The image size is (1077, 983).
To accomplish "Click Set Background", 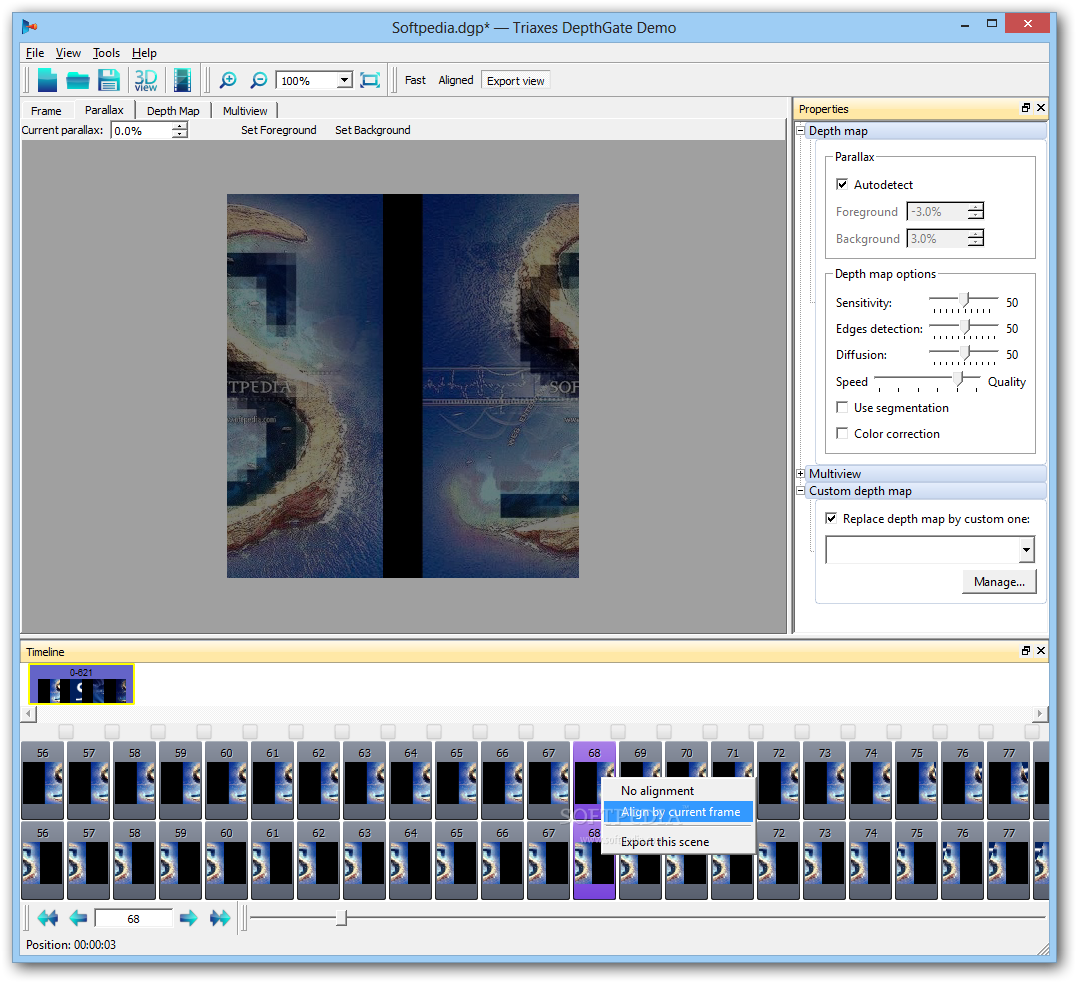I will (x=372, y=130).
